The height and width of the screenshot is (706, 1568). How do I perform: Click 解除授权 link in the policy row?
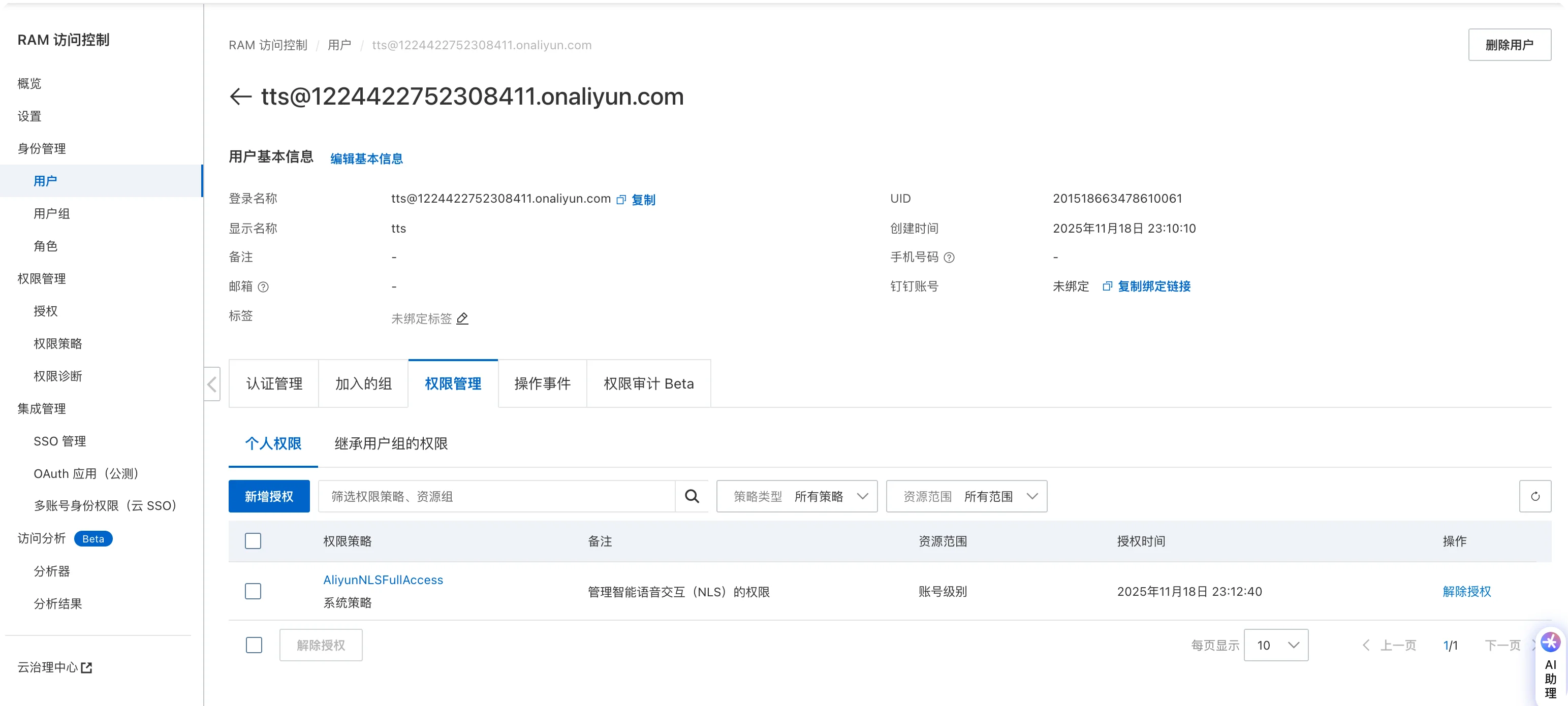point(1467,592)
